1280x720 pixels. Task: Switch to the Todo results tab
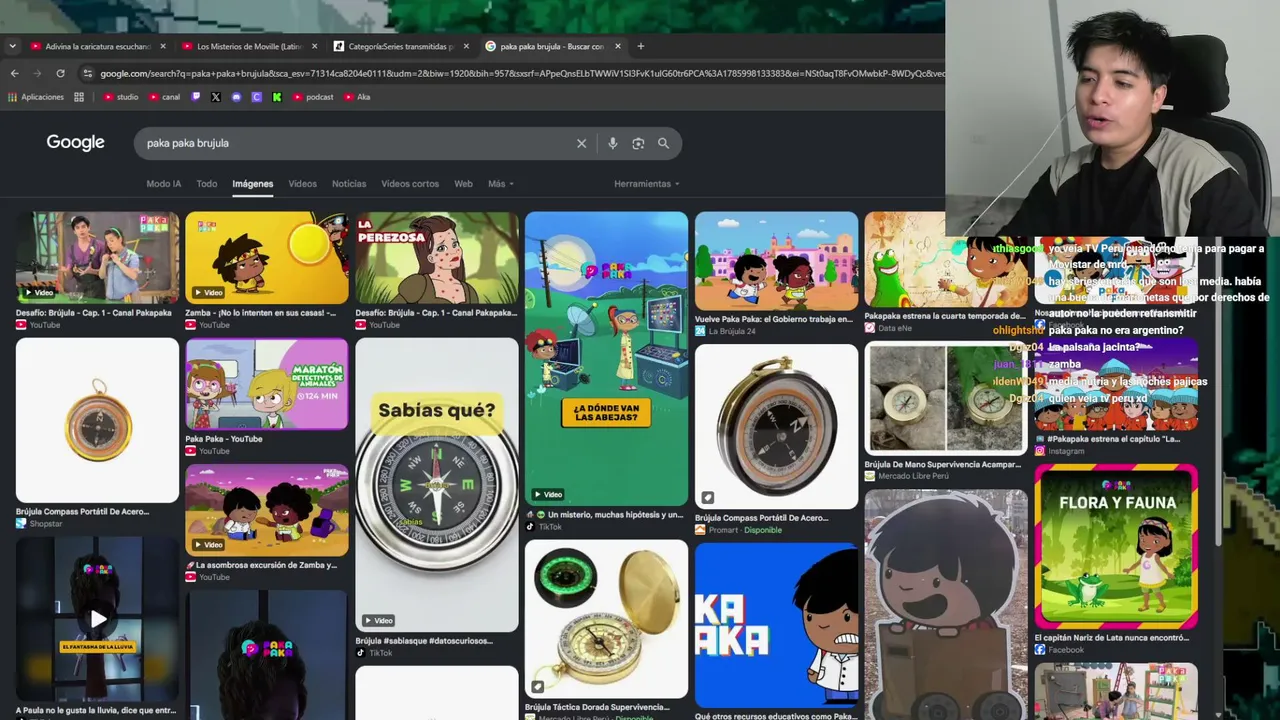tap(207, 184)
